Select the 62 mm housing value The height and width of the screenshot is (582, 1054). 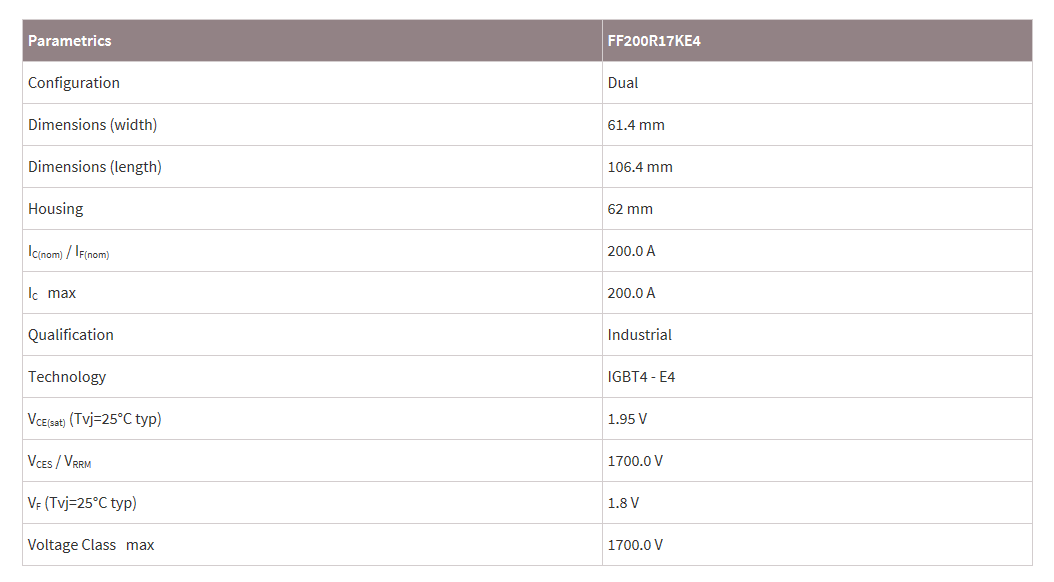coord(630,209)
